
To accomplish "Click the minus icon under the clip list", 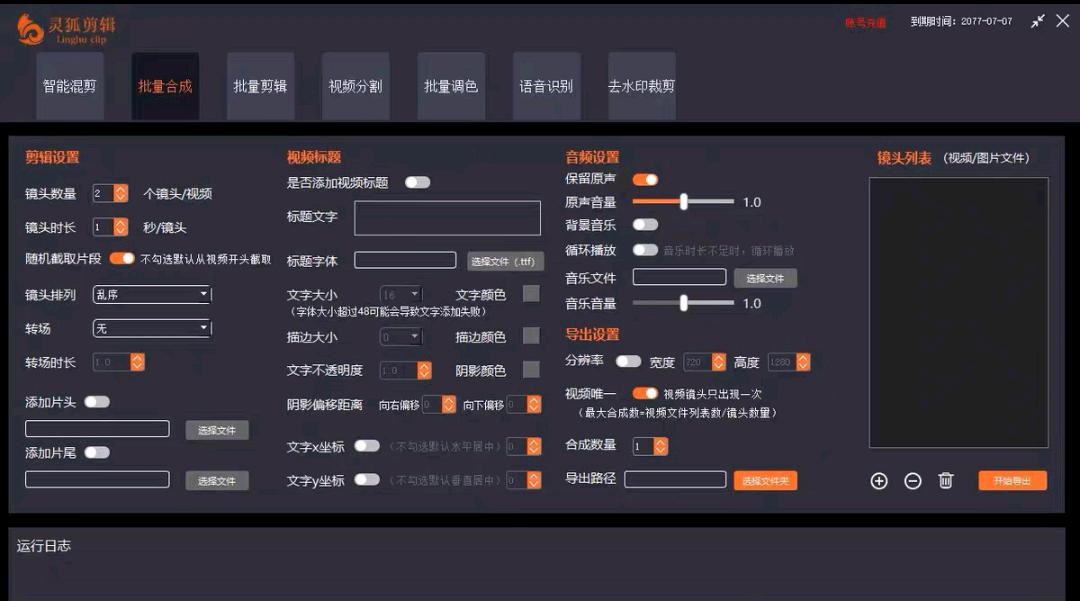I will (x=913, y=481).
